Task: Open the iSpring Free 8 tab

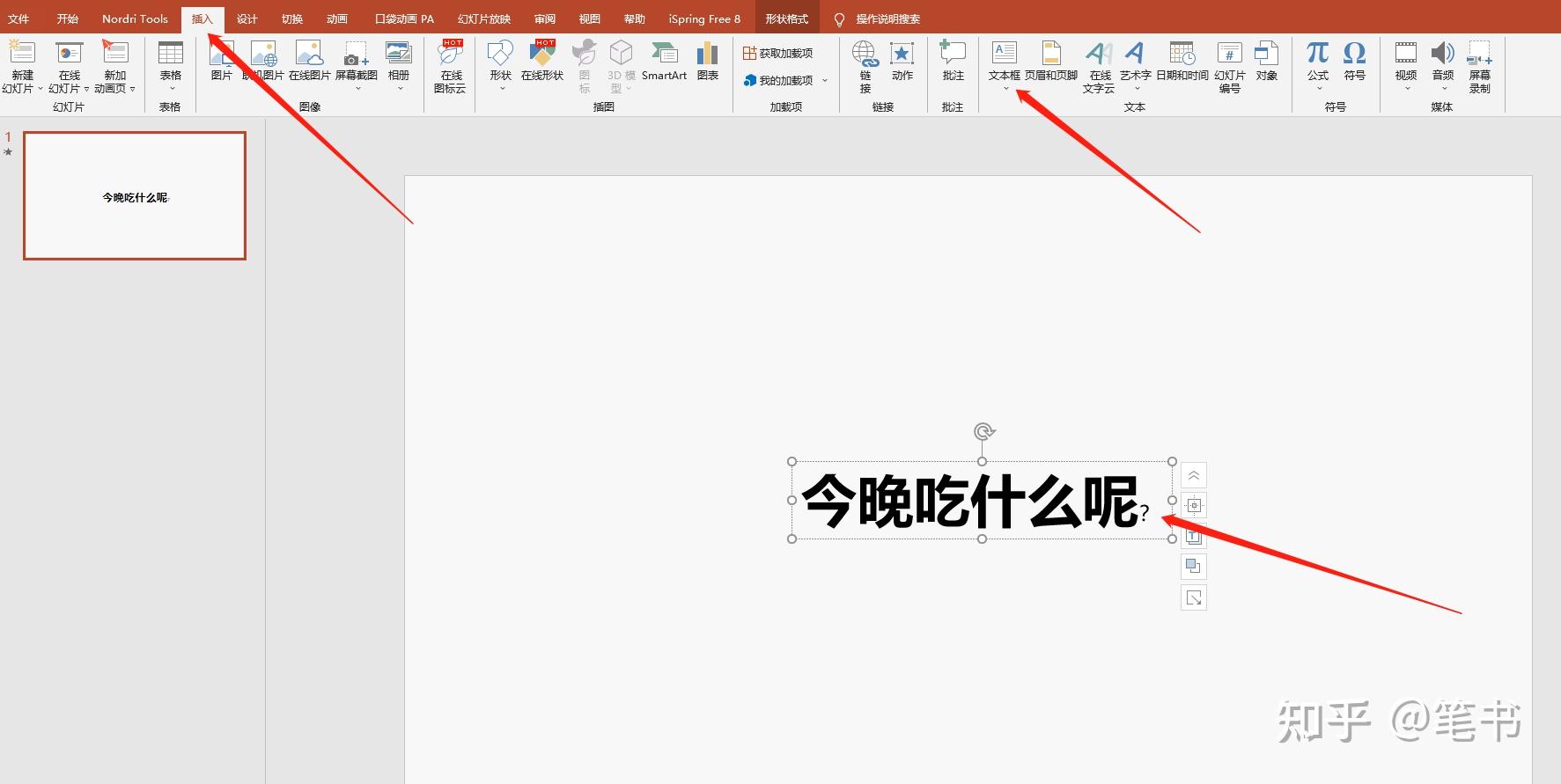Action: [x=704, y=18]
